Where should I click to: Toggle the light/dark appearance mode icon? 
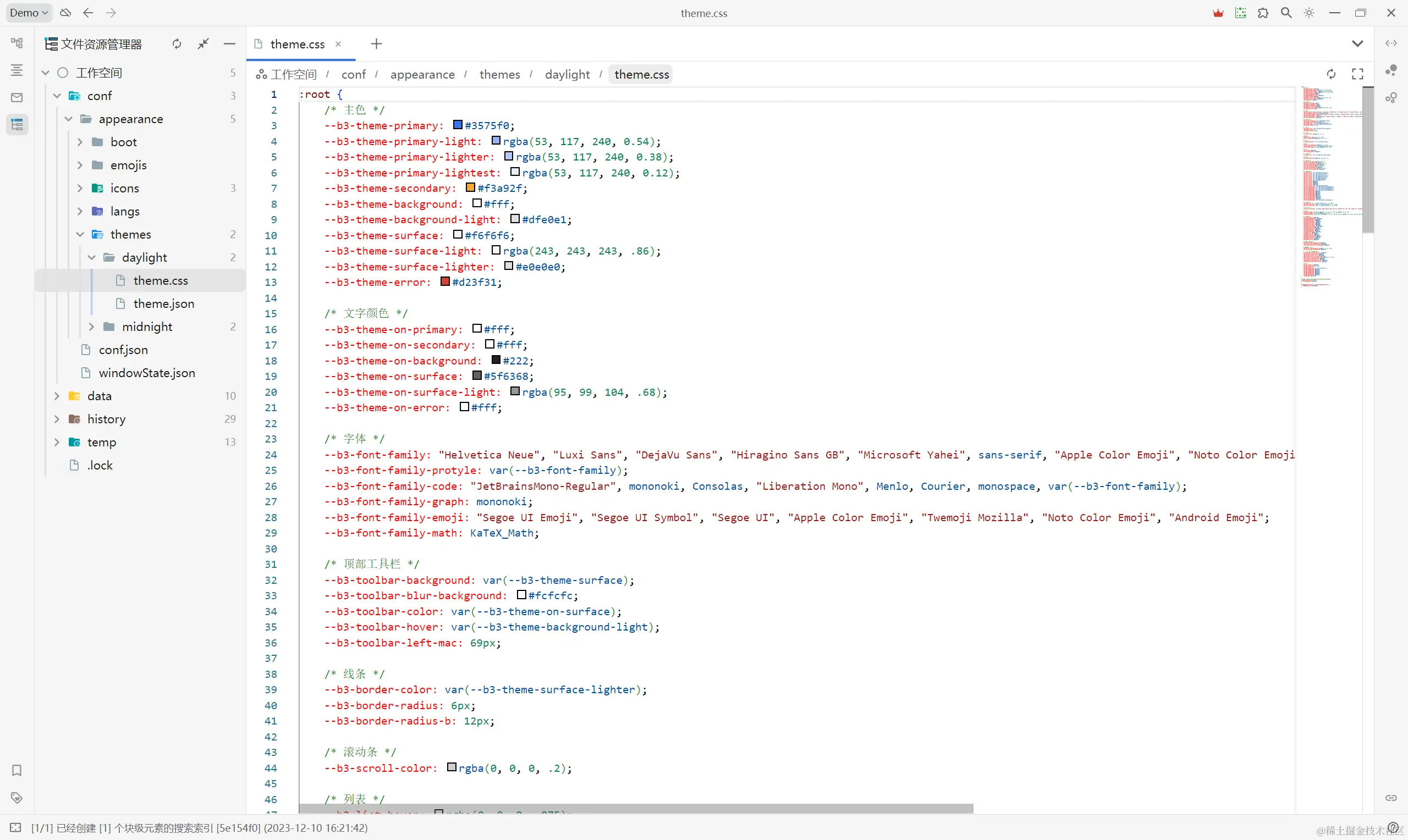point(1310,13)
